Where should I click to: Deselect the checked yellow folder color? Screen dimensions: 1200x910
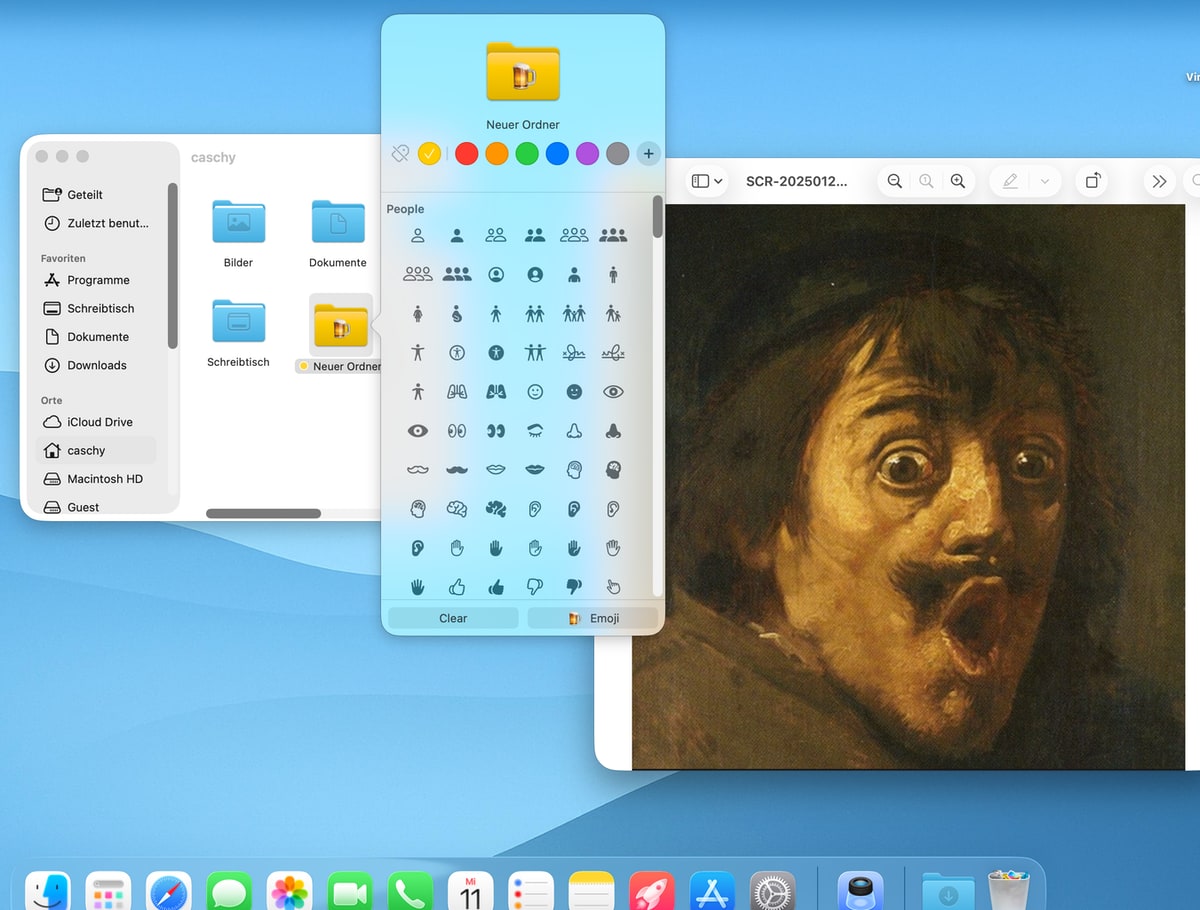(x=429, y=154)
